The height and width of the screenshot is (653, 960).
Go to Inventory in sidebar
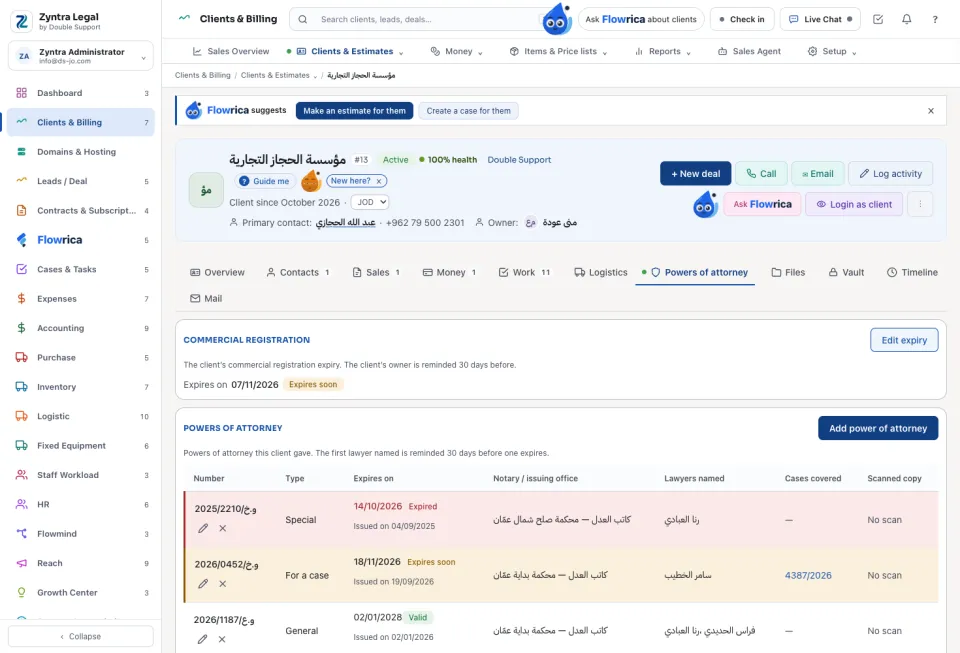point(81,387)
